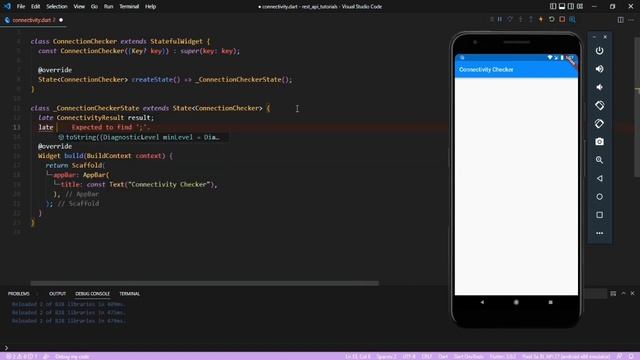
Task: Click line and column status entry
Action: click(358, 356)
